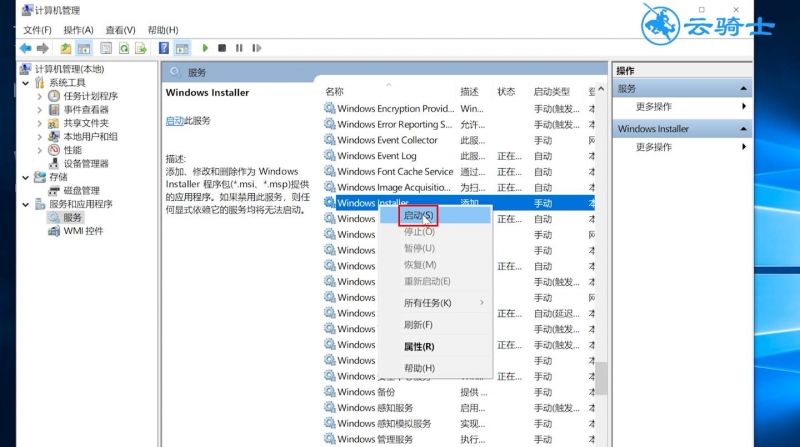The height and width of the screenshot is (447, 800).
Task: Select the Windows Event Log service row
Action: point(459,156)
